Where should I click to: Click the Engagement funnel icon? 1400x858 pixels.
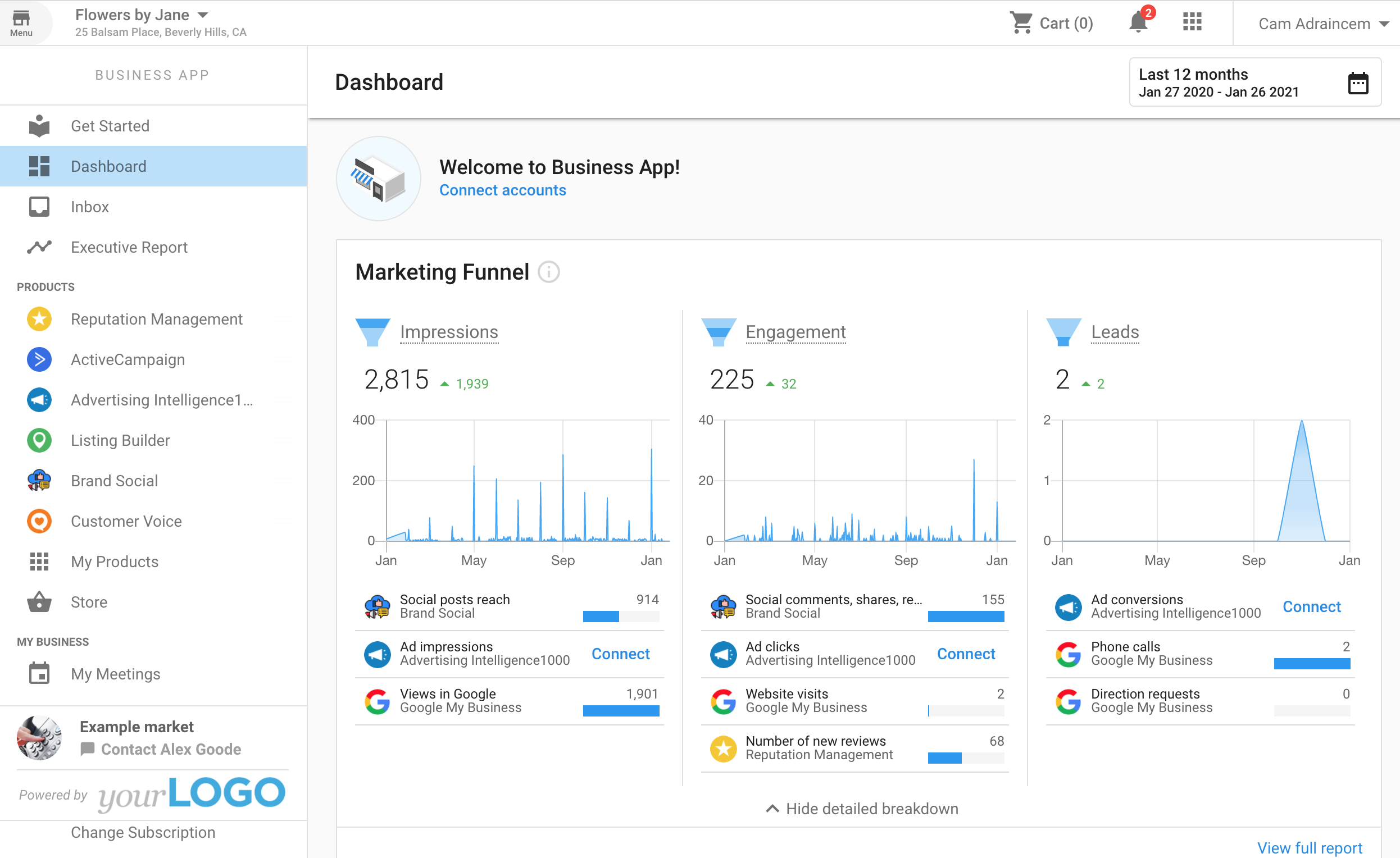point(719,332)
